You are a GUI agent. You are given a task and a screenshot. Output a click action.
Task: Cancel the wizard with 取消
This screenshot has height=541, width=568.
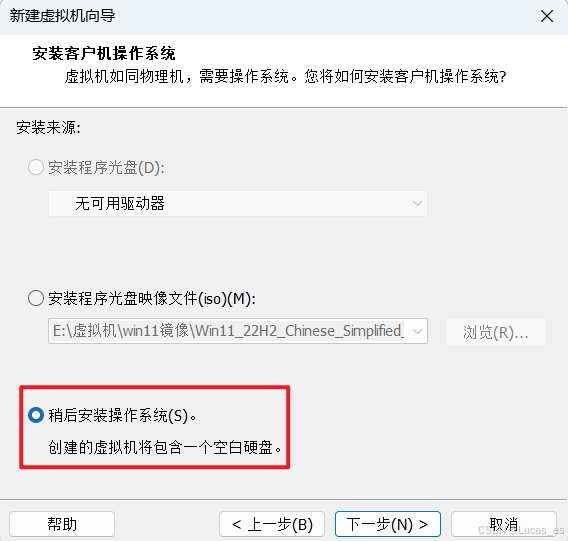504,524
